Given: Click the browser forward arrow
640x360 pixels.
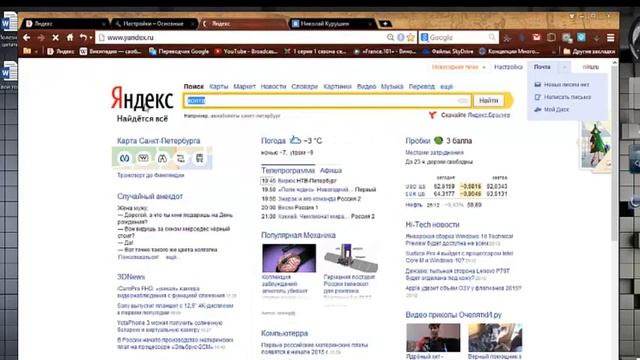Looking at the screenshot, I should click(x=41, y=38).
